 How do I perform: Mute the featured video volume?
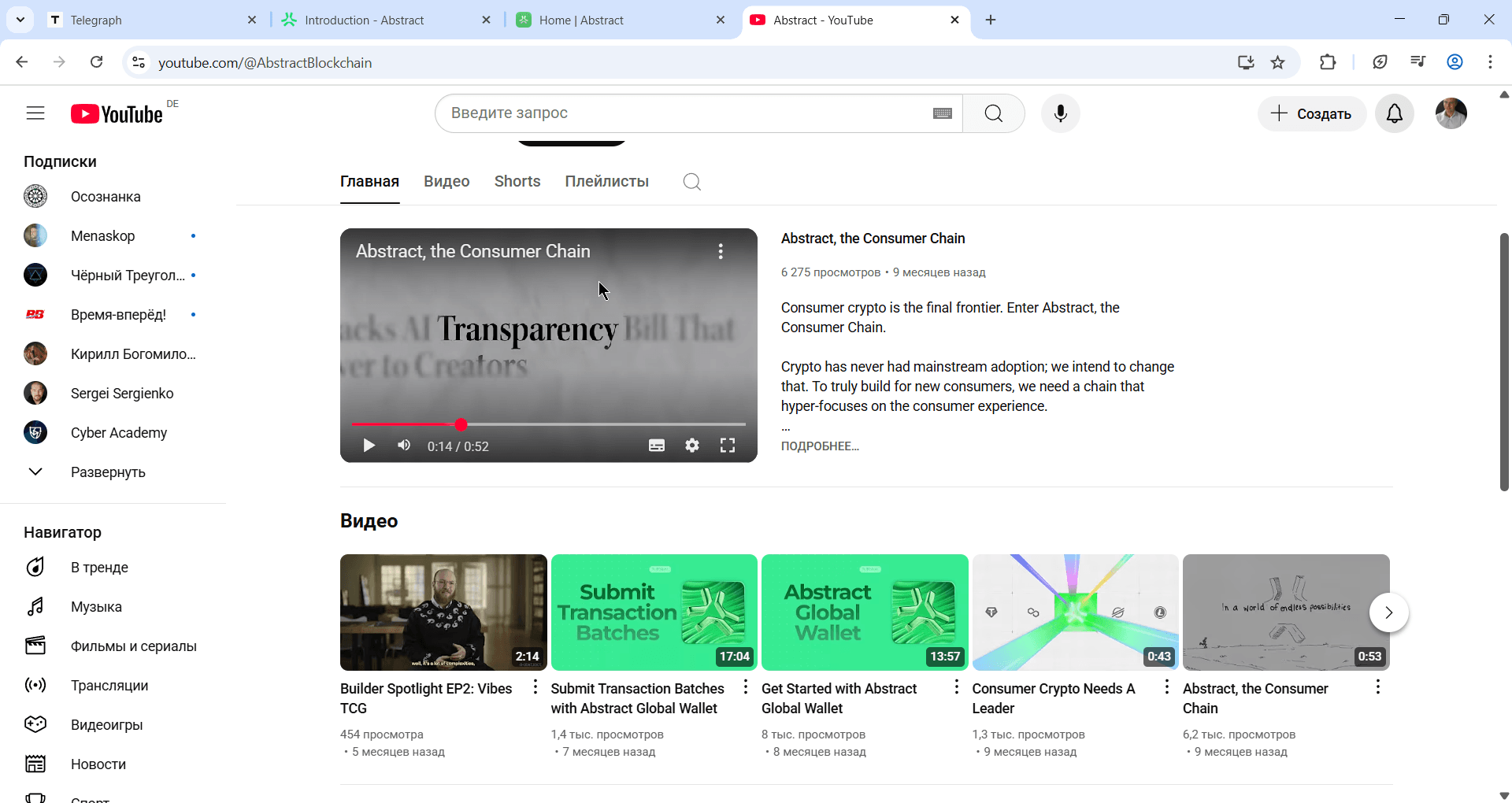coord(404,446)
